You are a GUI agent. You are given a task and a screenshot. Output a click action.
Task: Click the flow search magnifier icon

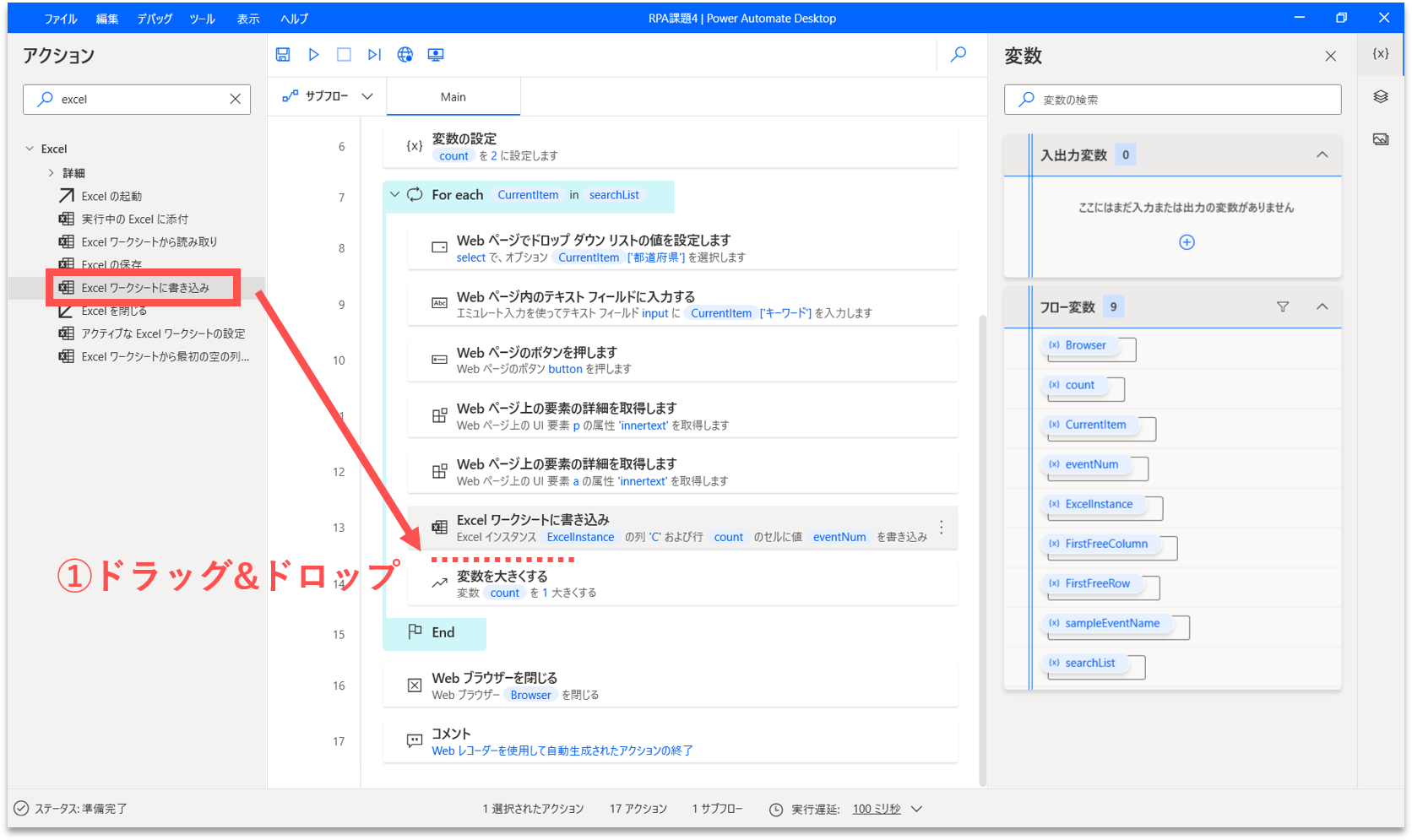click(x=959, y=55)
